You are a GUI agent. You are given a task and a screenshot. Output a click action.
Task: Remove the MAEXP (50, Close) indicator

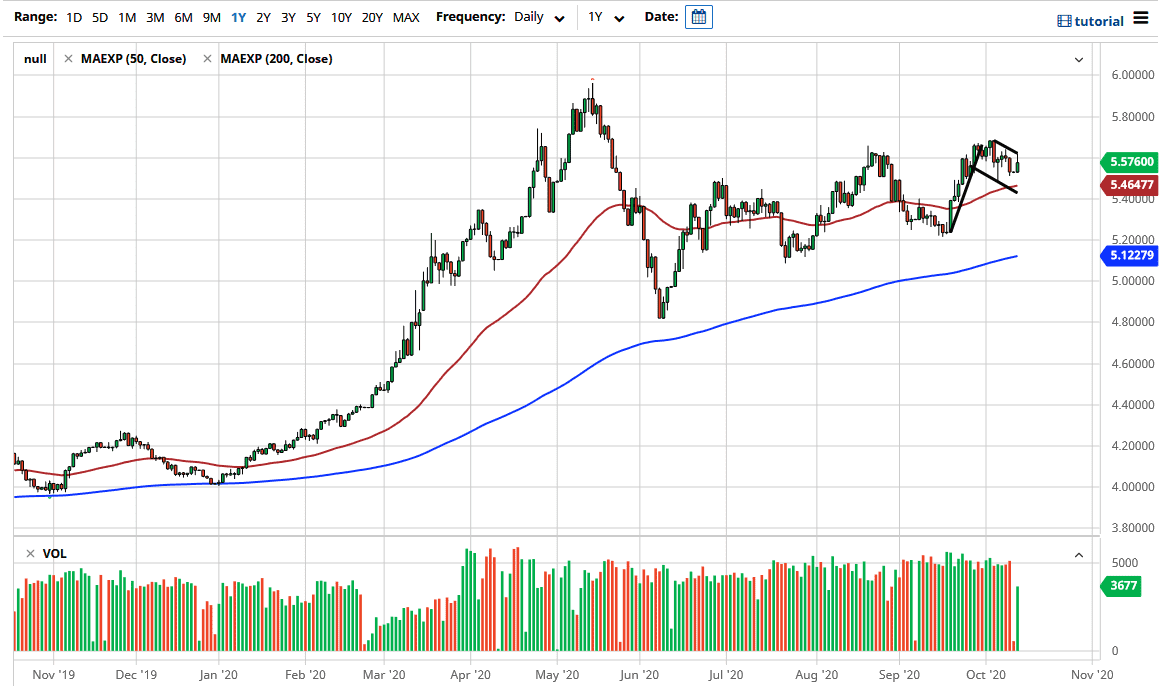pos(69,58)
